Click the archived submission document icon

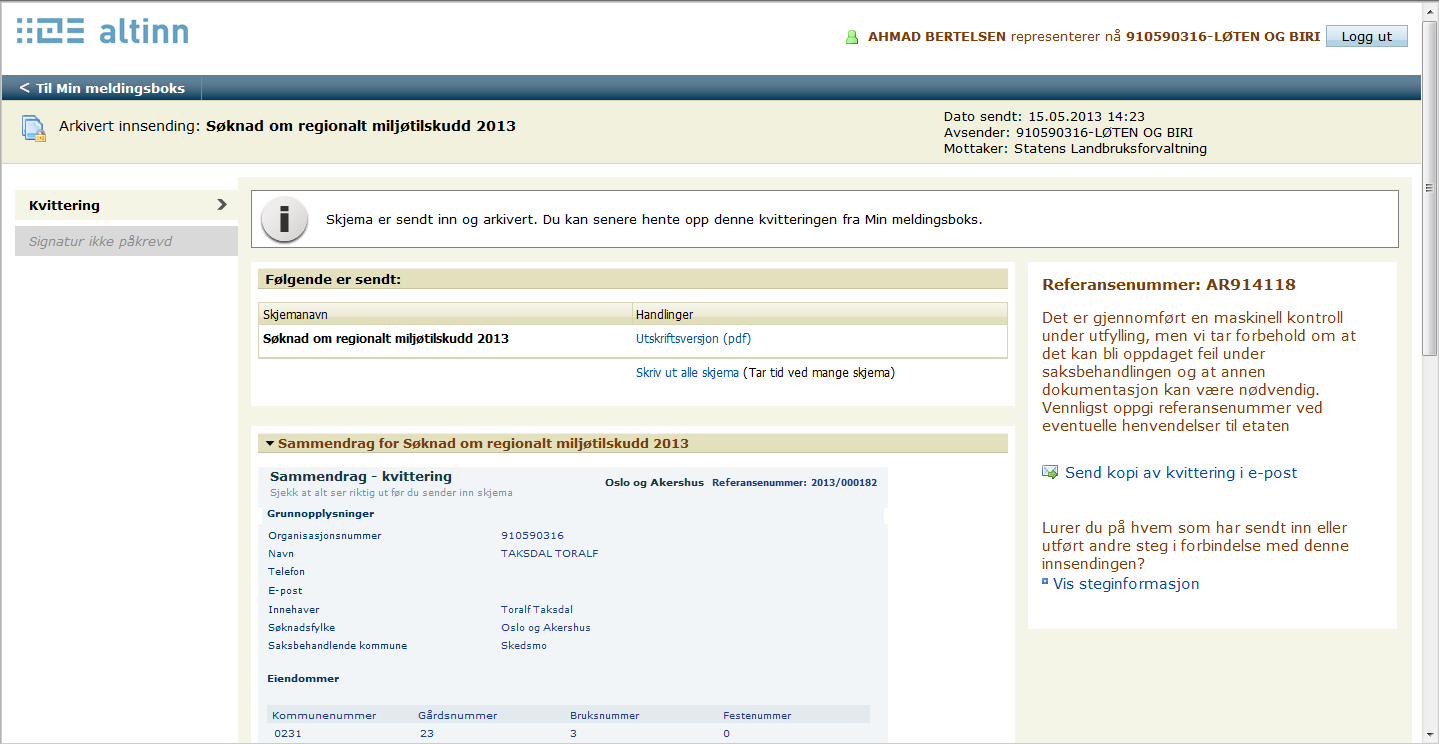[x=34, y=128]
